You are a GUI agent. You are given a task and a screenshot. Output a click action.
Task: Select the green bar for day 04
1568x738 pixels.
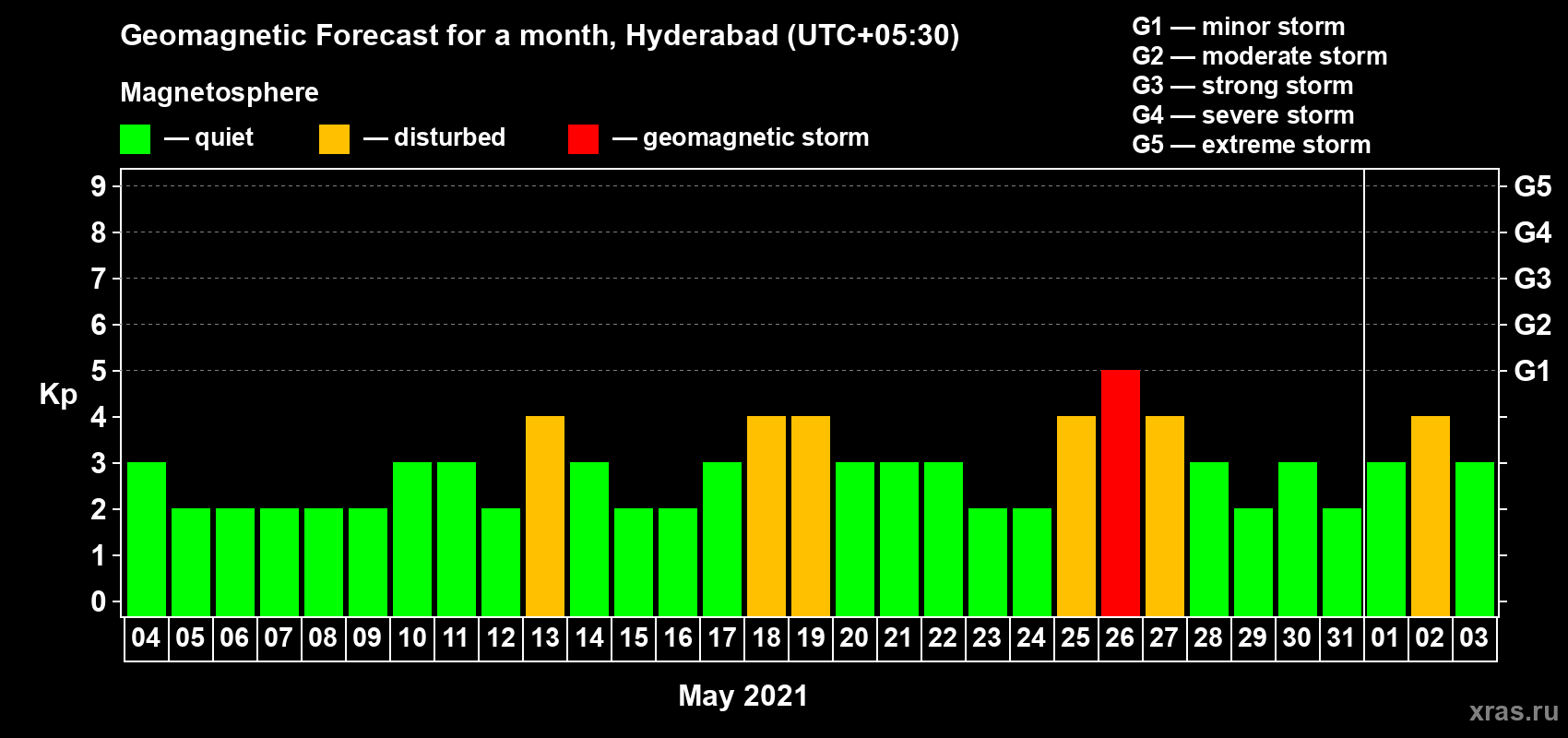click(x=147, y=539)
